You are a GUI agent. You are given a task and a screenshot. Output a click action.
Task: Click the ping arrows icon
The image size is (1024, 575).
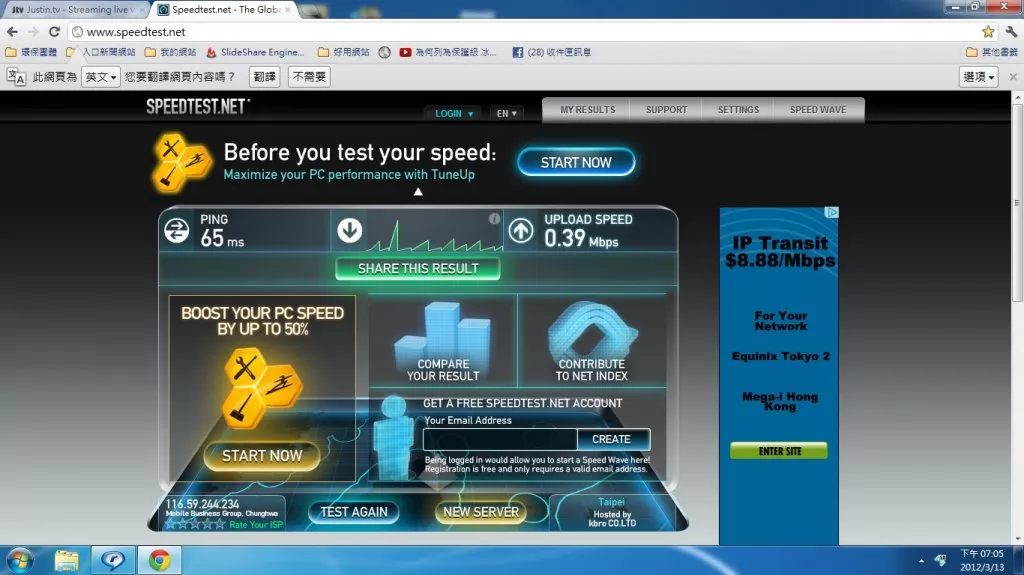click(x=176, y=230)
